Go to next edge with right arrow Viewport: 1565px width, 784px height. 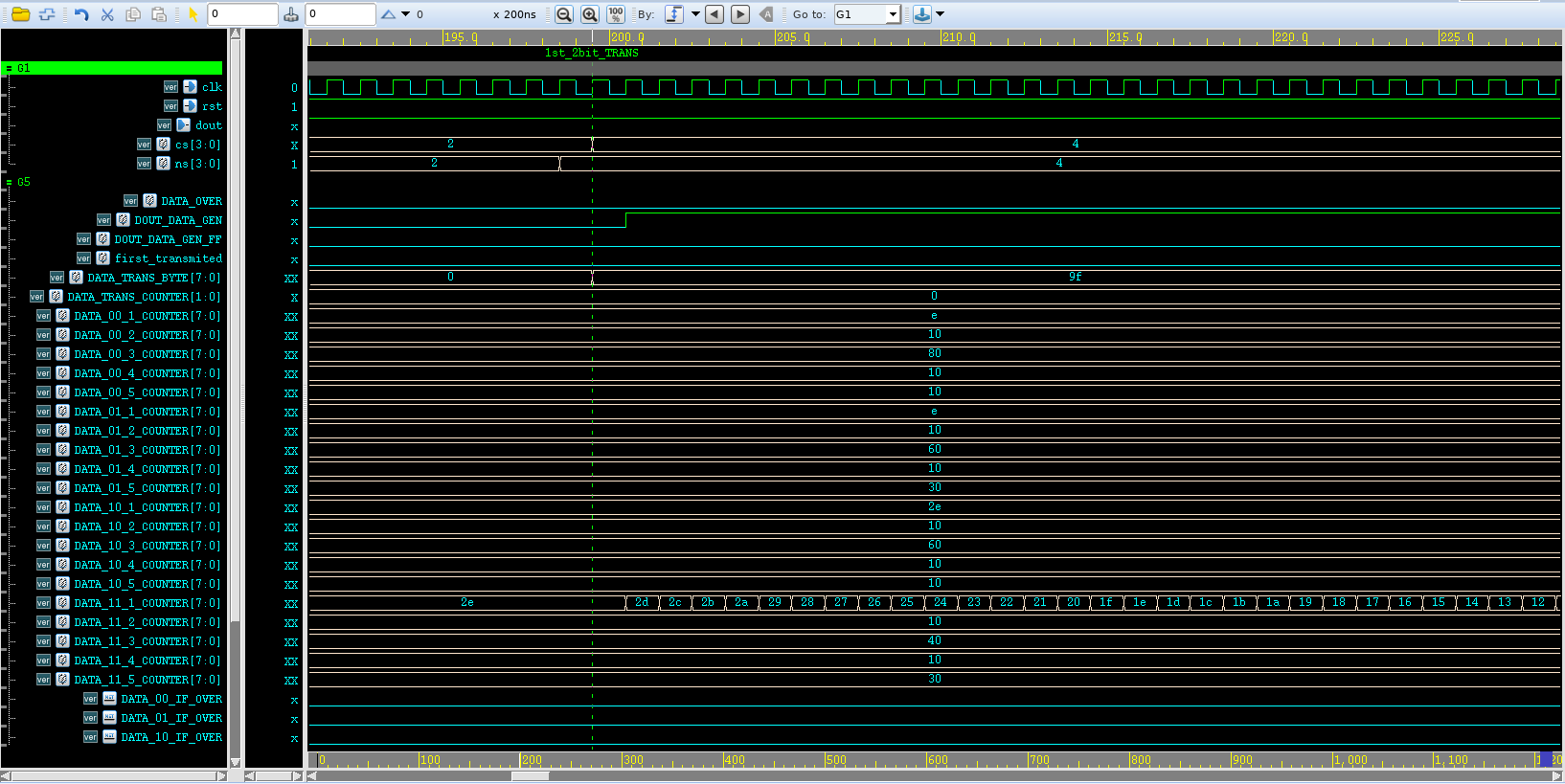[740, 13]
